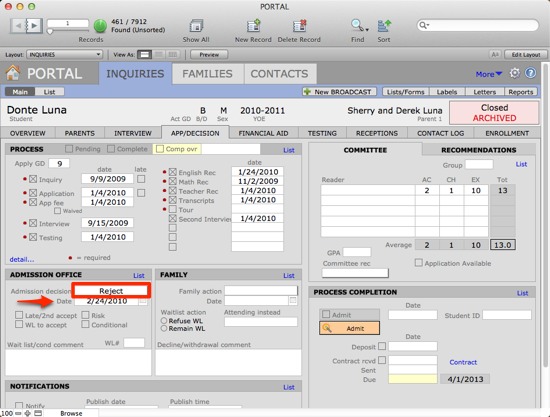Open Admission decision Reject field
The height and width of the screenshot is (417, 550).
tap(111, 290)
